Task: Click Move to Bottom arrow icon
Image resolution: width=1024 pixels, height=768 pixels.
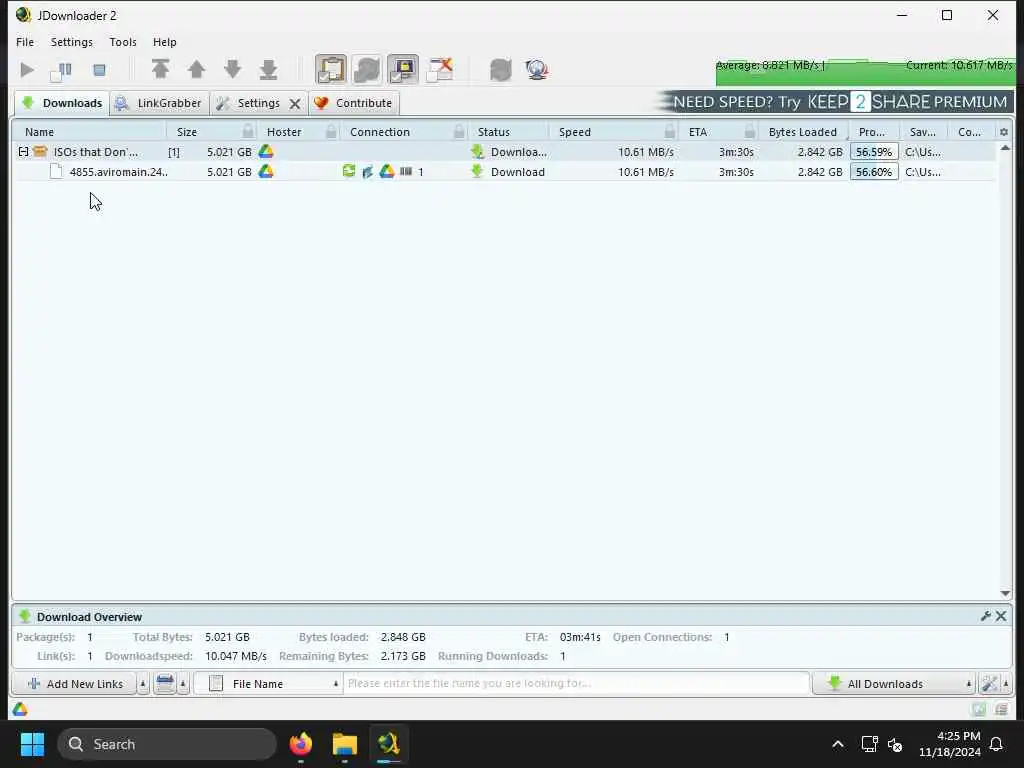Action: pos(268,69)
